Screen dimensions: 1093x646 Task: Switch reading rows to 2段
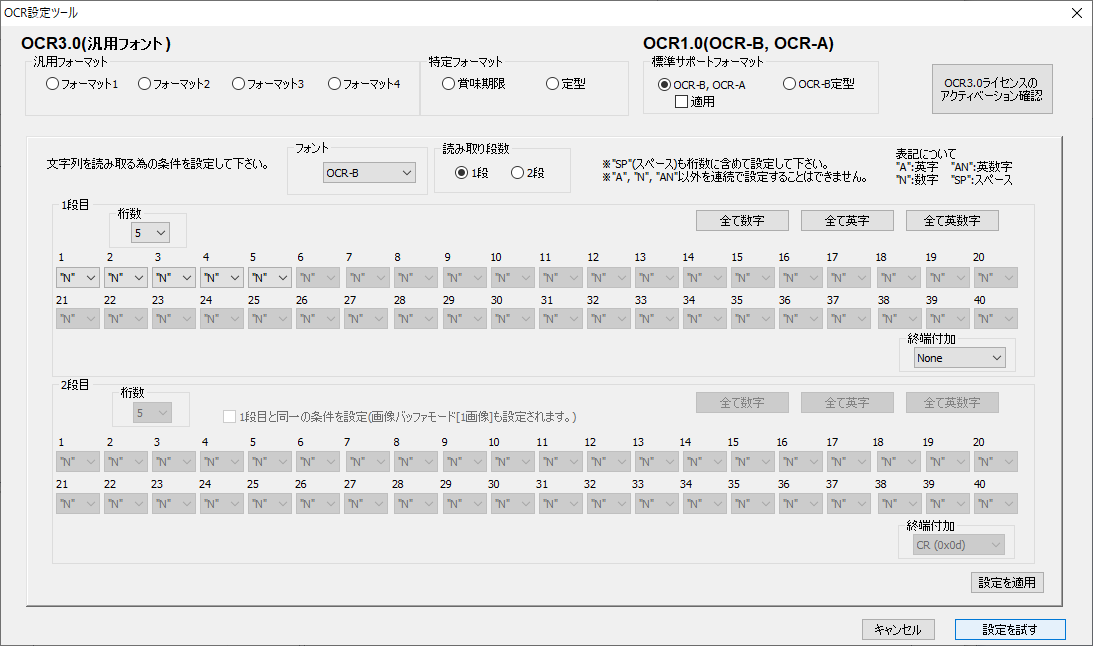click(x=518, y=172)
